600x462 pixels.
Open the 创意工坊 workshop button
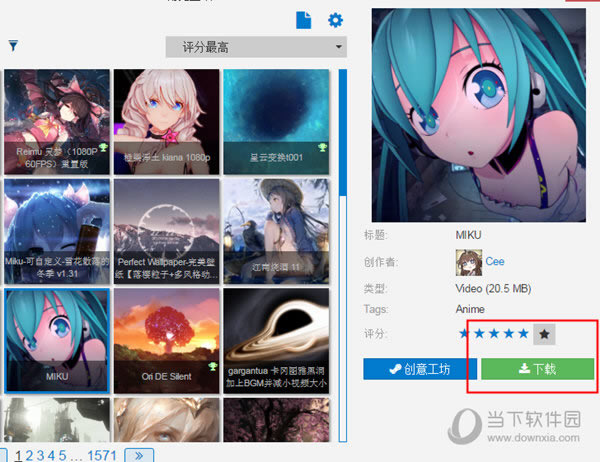click(x=420, y=369)
